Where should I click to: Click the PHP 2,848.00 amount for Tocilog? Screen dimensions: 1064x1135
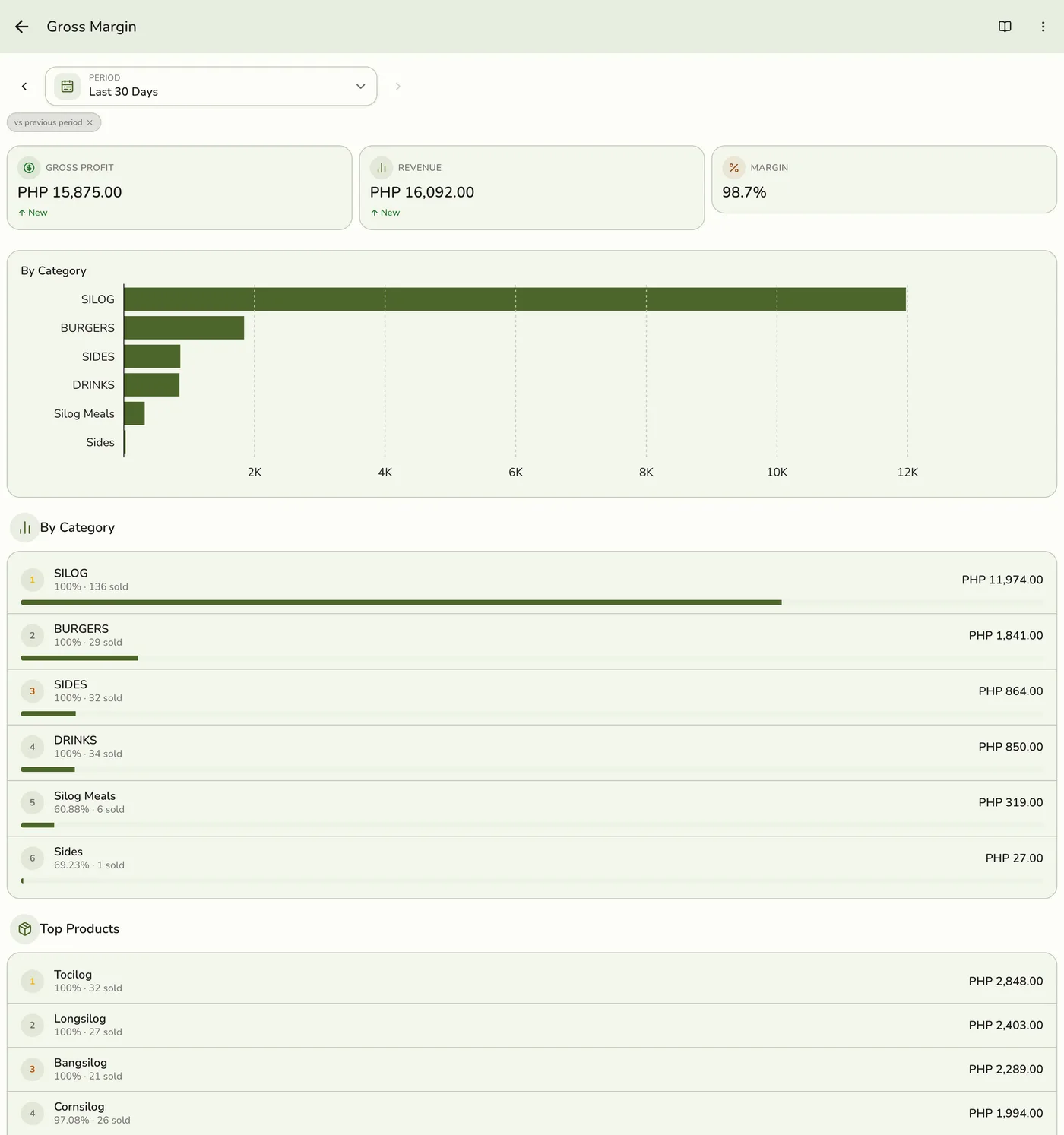coord(1005,982)
